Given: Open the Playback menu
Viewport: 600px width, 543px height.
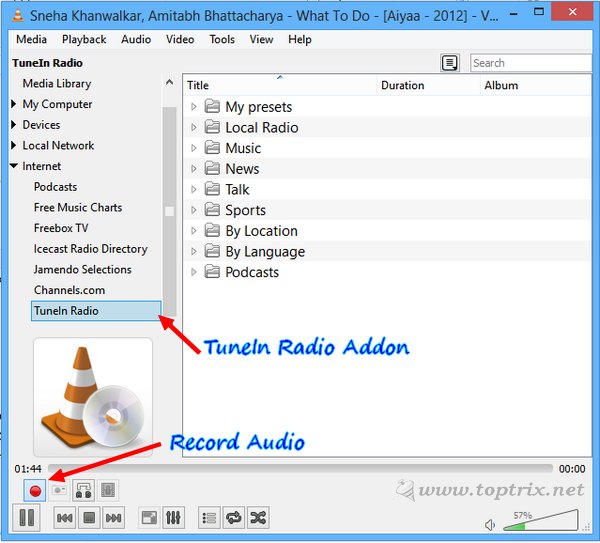Looking at the screenshot, I should click(x=84, y=39).
